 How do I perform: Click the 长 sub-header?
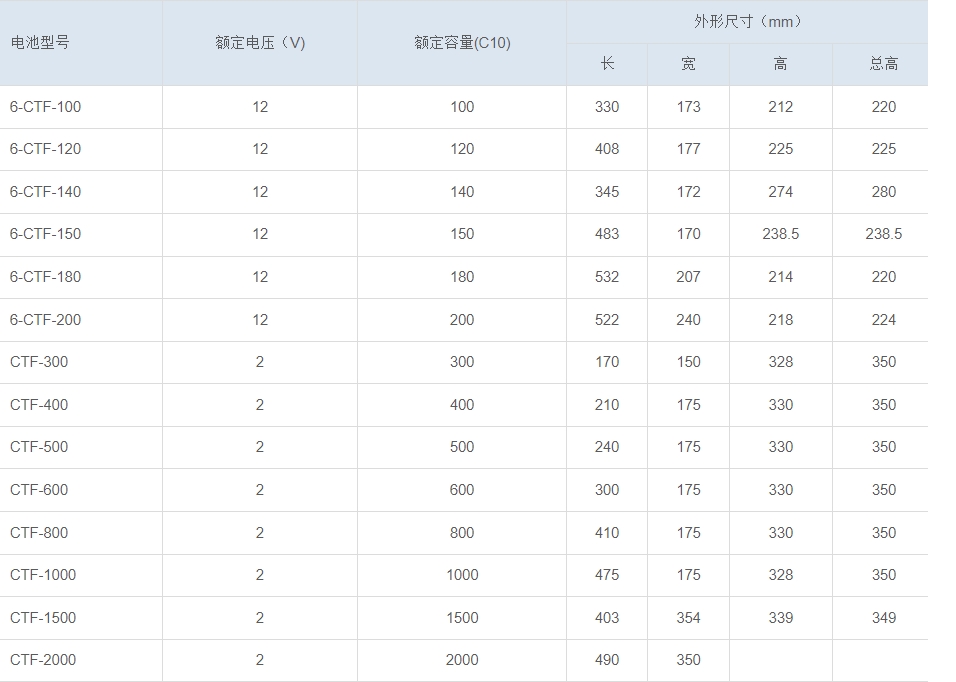(x=607, y=63)
